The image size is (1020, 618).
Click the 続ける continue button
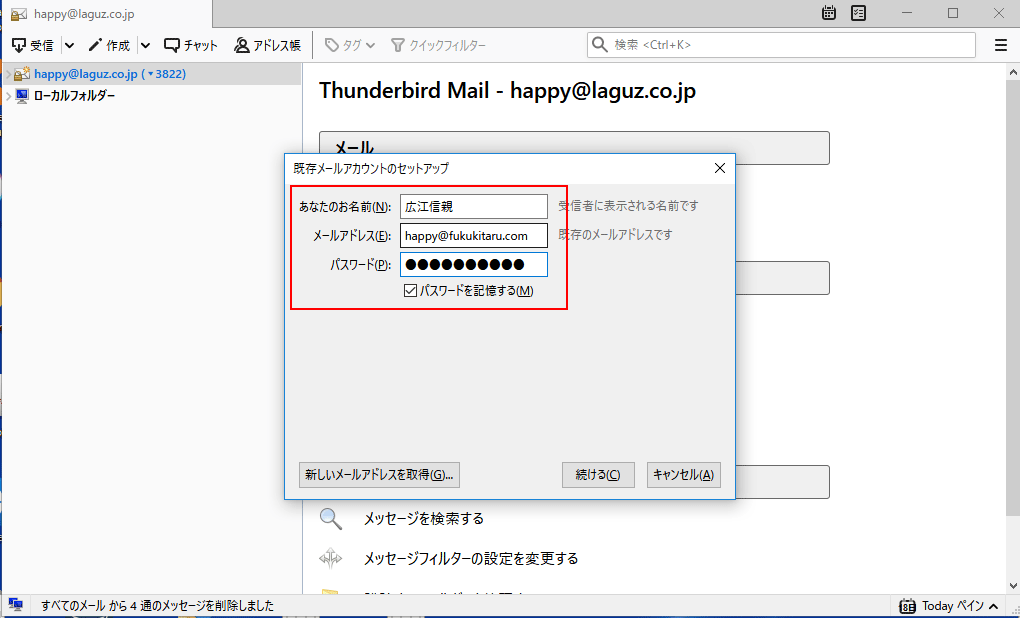[x=598, y=475]
